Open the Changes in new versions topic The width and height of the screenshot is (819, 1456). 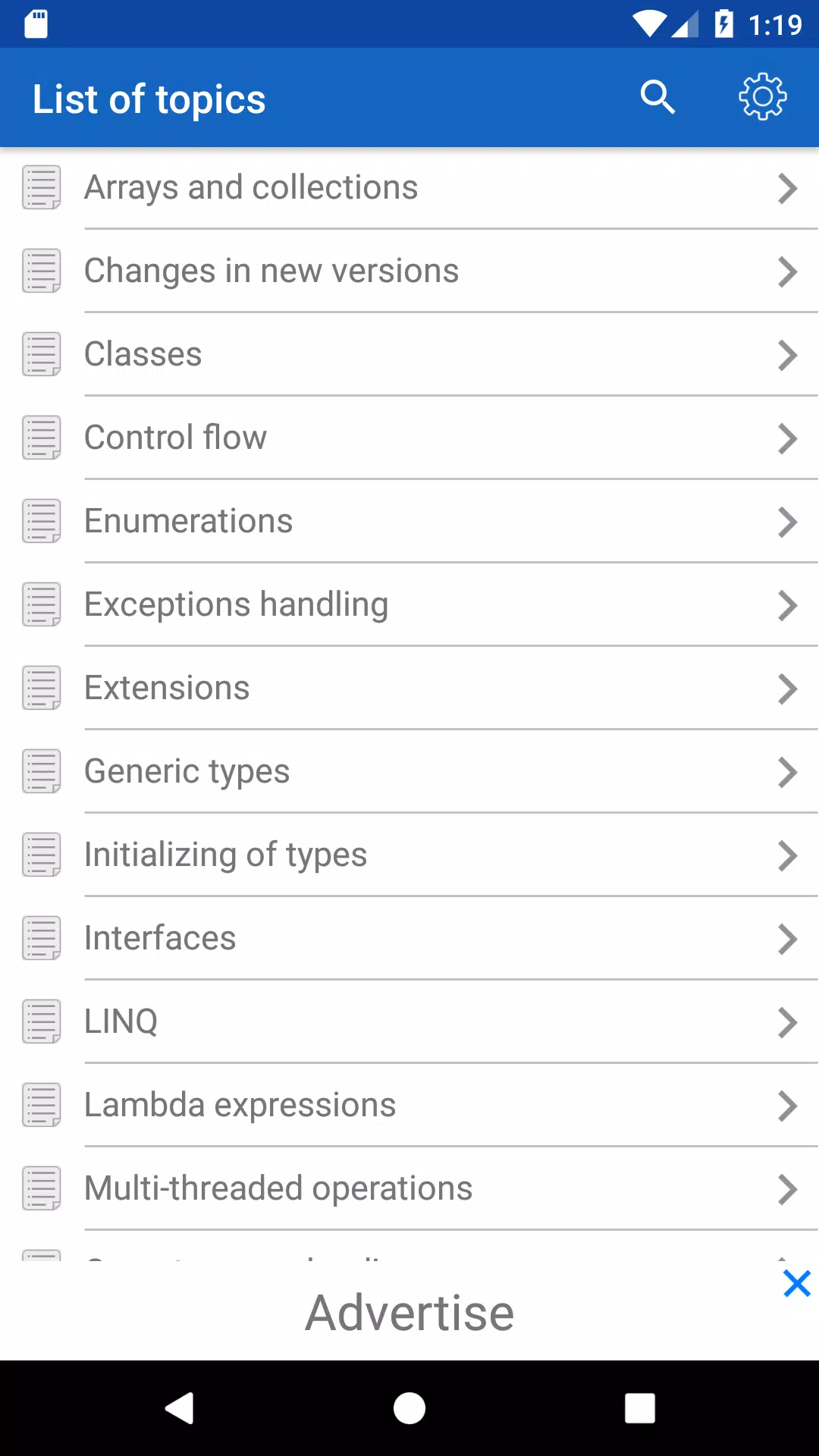tap(409, 271)
